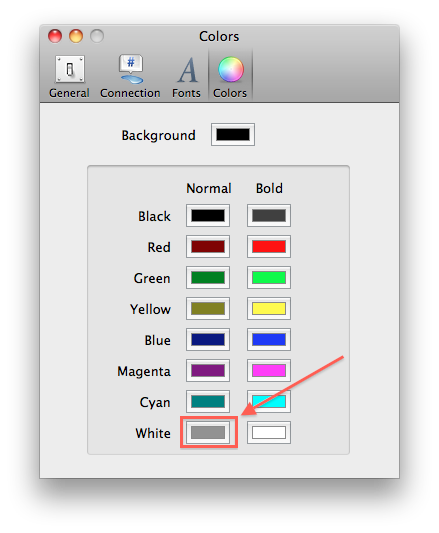Select the Bold Yellow color swatch
The width and height of the screenshot is (439, 533).
click(x=269, y=308)
